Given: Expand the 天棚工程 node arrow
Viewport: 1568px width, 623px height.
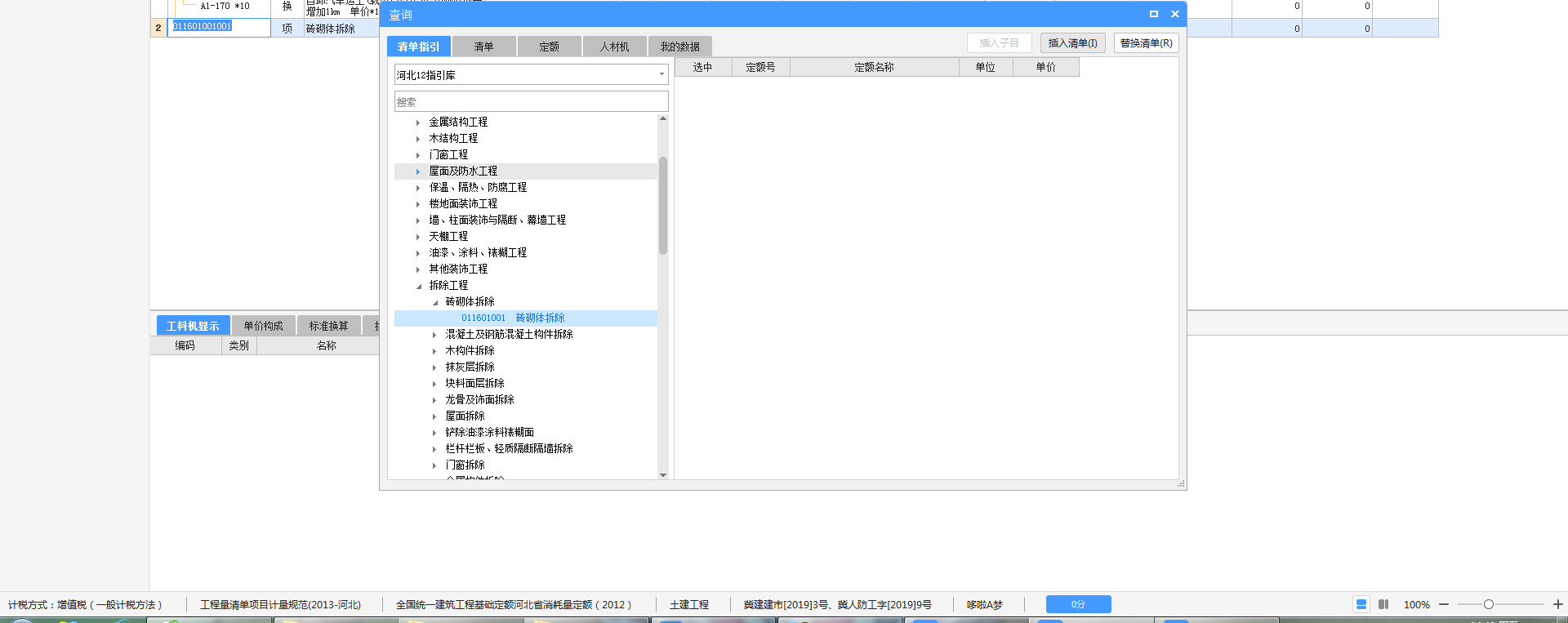Looking at the screenshot, I should (418, 237).
